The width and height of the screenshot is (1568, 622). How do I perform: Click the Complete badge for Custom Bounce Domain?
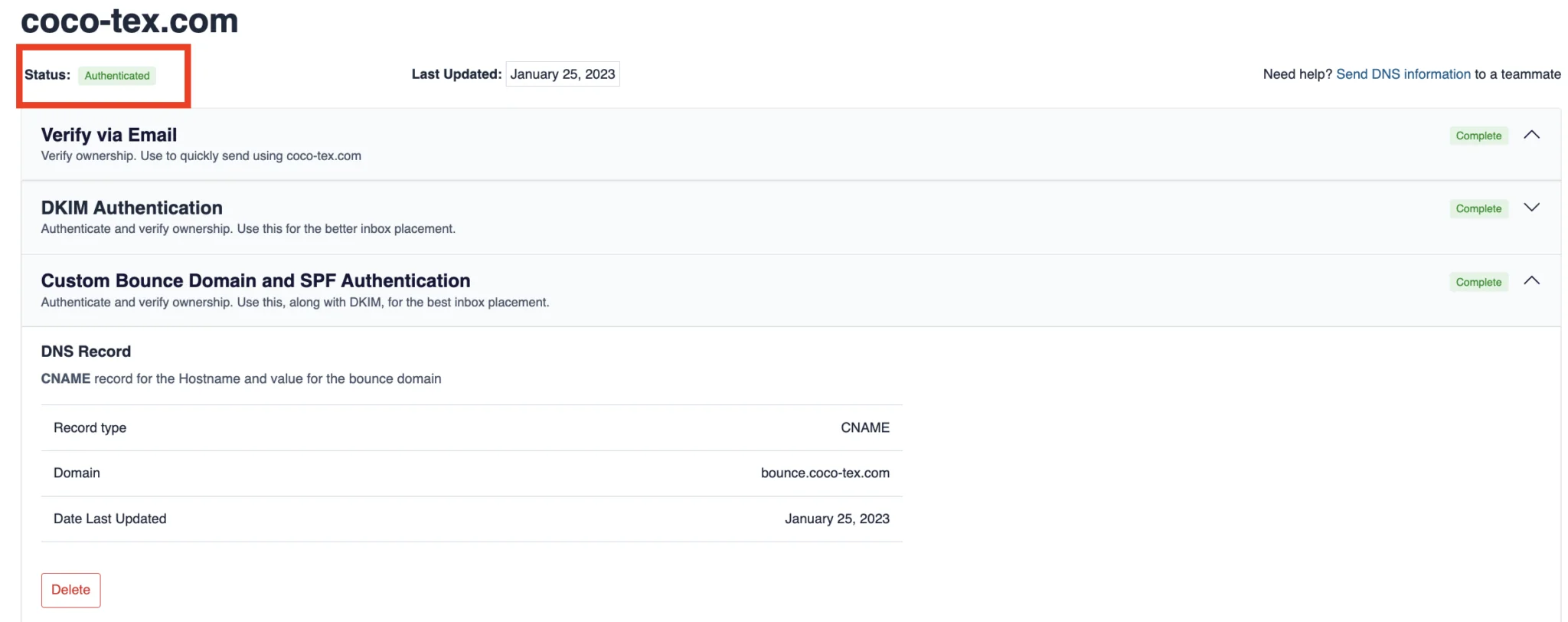pyautogui.click(x=1478, y=282)
